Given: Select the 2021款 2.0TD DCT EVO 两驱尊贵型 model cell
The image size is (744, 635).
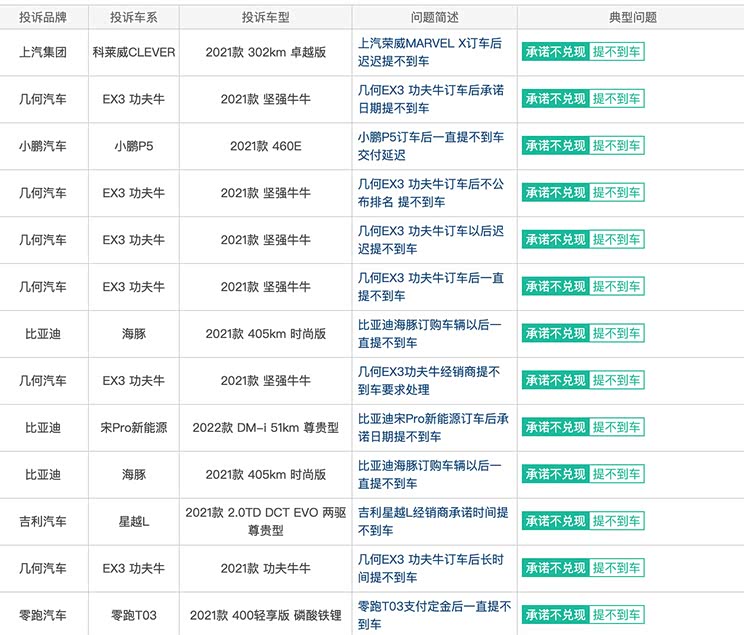Looking at the screenshot, I should coord(265,522).
